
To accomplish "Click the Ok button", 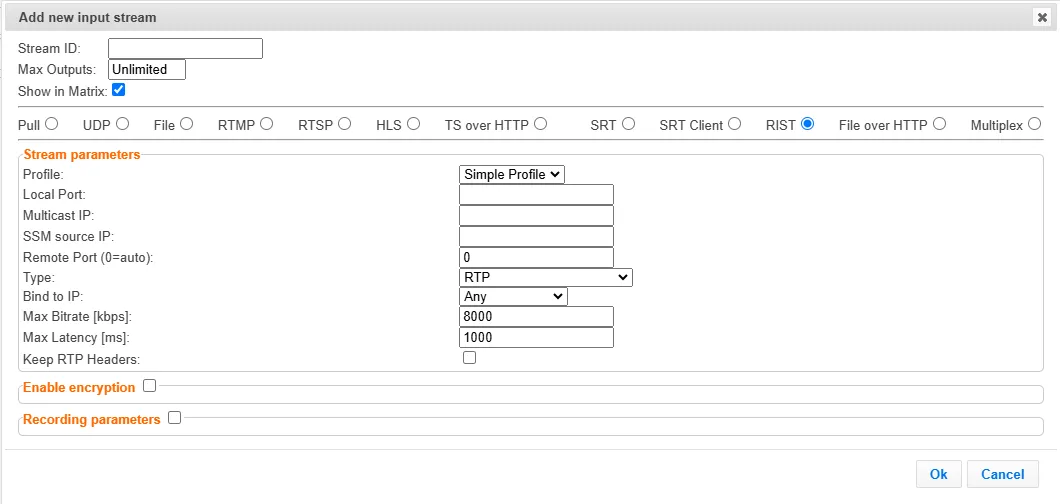I will [x=938, y=474].
